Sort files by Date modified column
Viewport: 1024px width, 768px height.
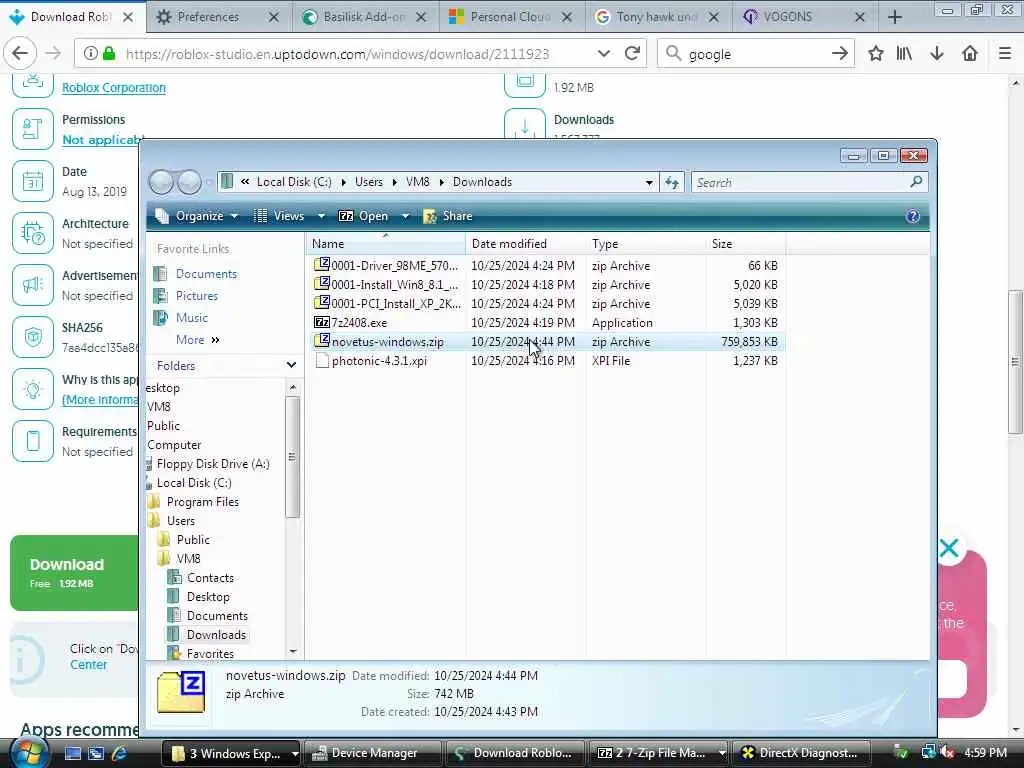click(525, 244)
